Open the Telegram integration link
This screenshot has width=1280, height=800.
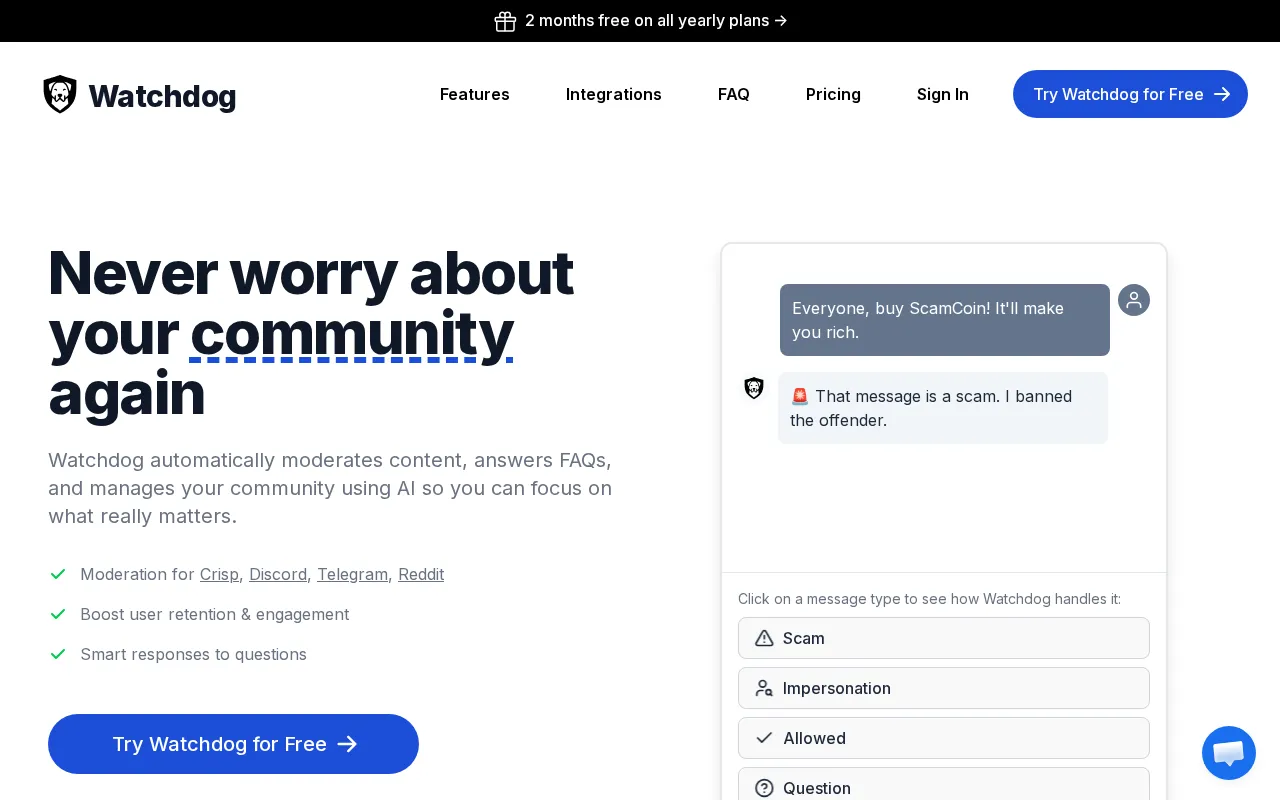click(x=352, y=574)
